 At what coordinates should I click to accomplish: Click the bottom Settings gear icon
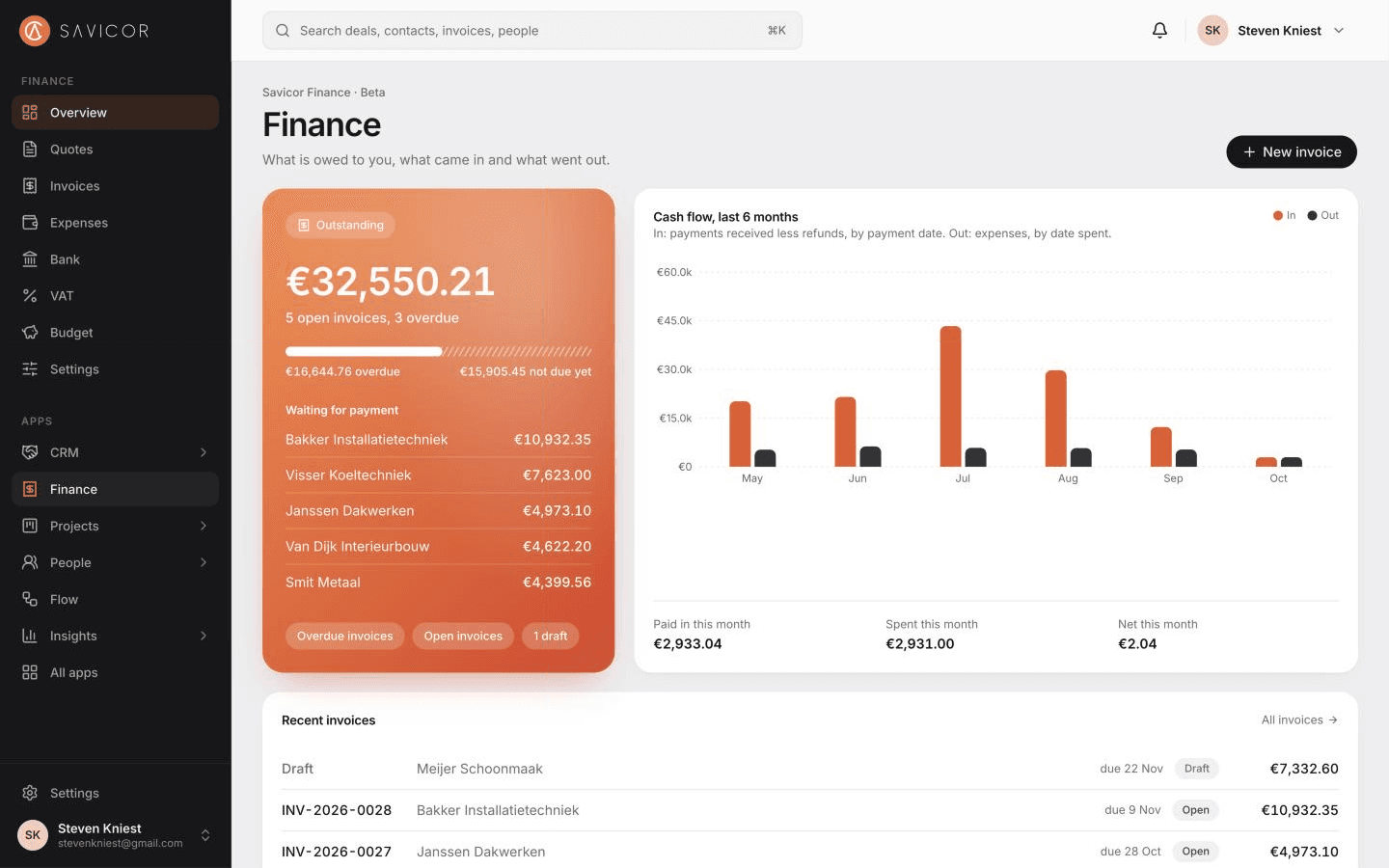(x=30, y=793)
